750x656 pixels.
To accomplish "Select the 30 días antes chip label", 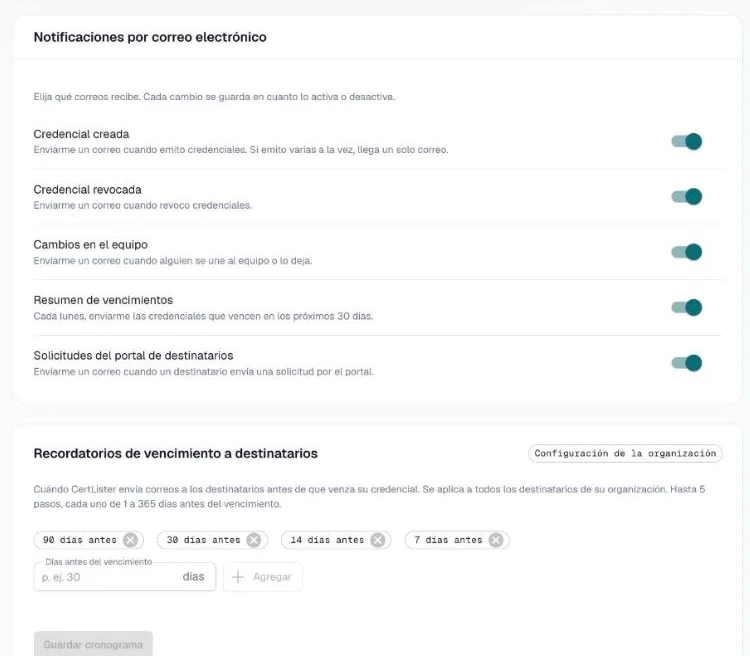I will click(x=203, y=540).
